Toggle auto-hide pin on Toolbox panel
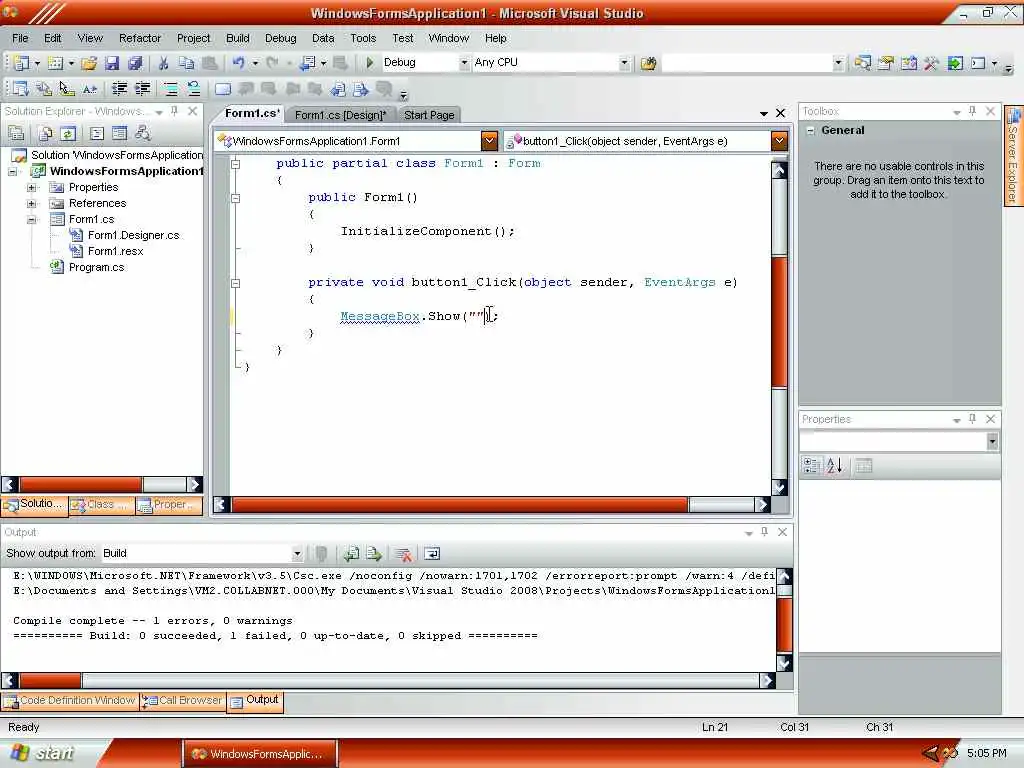Screen dimensions: 1024x768 click(x=972, y=112)
